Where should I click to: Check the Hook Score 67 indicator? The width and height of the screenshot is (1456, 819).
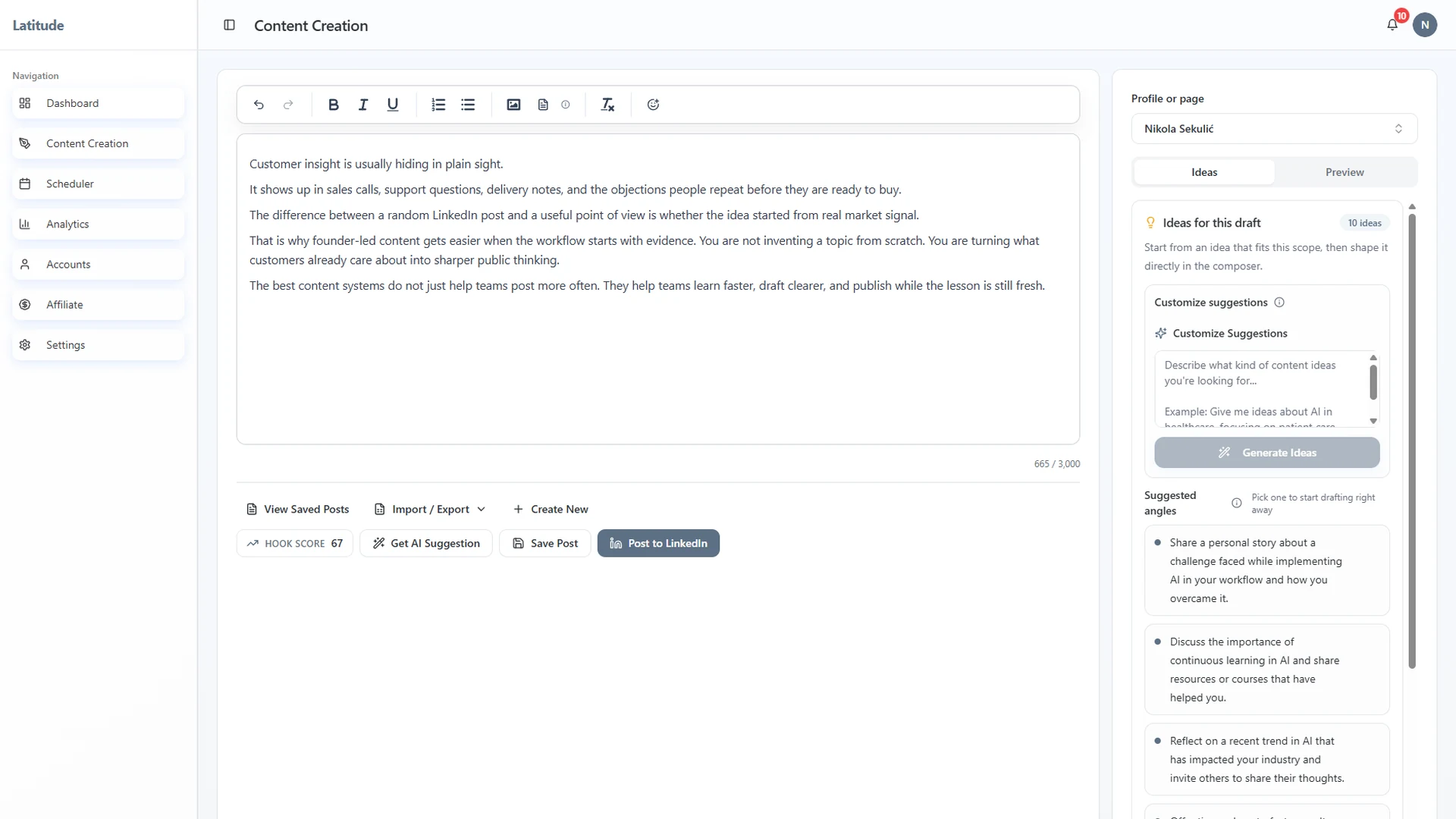tap(294, 543)
